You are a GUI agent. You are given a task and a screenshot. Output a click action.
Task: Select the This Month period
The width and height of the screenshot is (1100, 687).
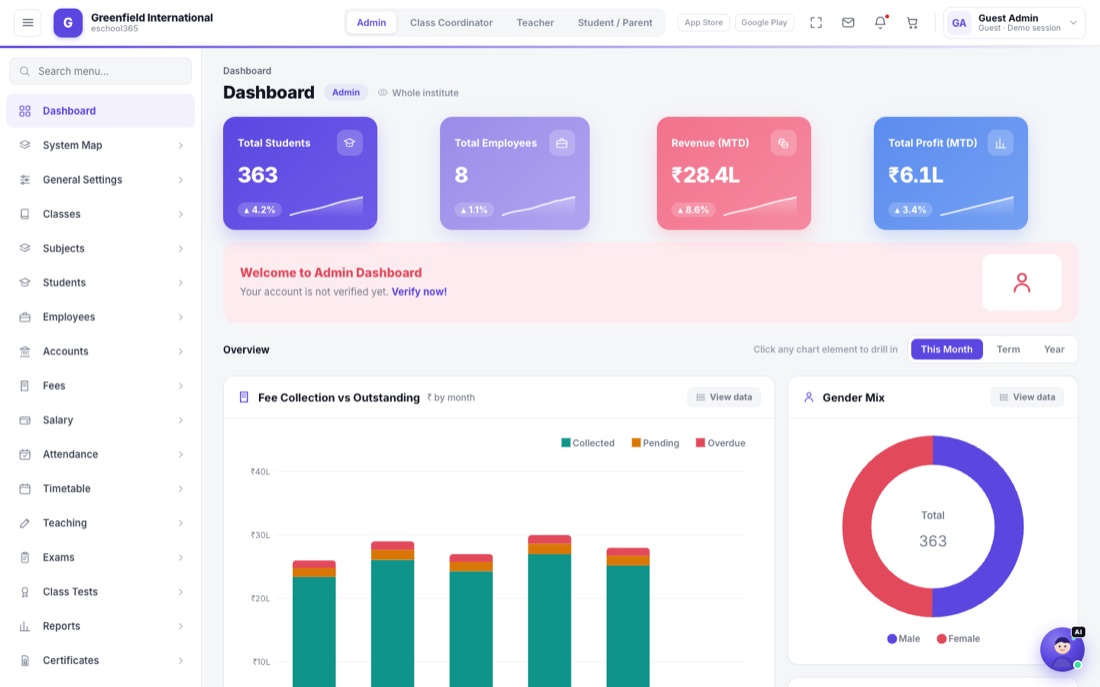946,349
